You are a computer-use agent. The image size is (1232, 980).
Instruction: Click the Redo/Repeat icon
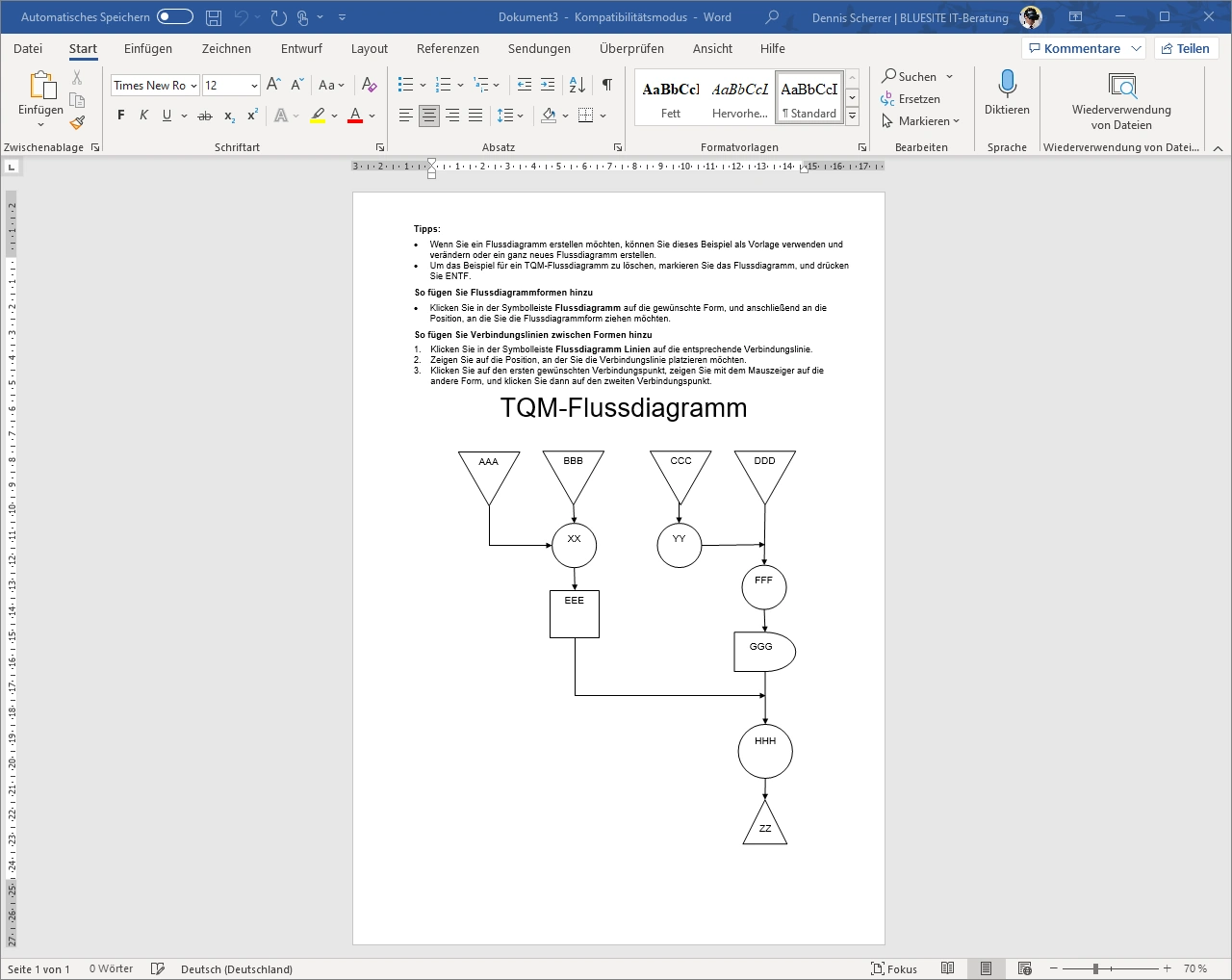coord(278,17)
